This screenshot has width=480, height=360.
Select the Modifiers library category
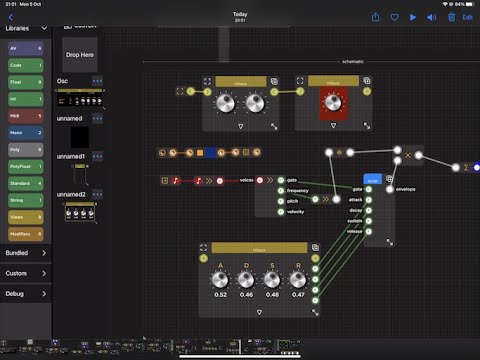coord(26,234)
